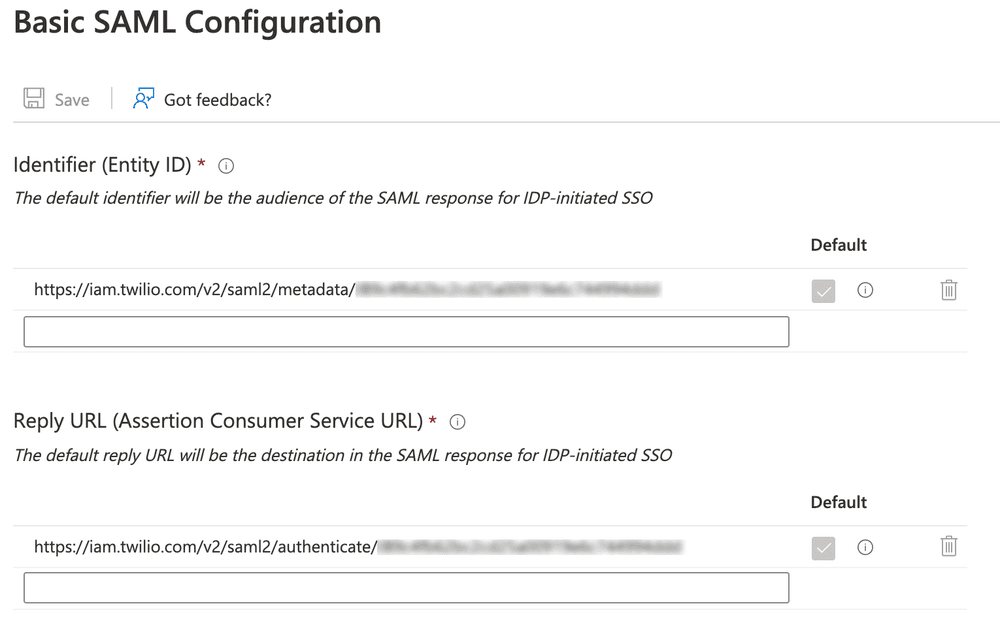Delete the Twilio metadata Identifier using its trash icon
This screenshot has height=640, width=1000.
click(x=948, y=290)
